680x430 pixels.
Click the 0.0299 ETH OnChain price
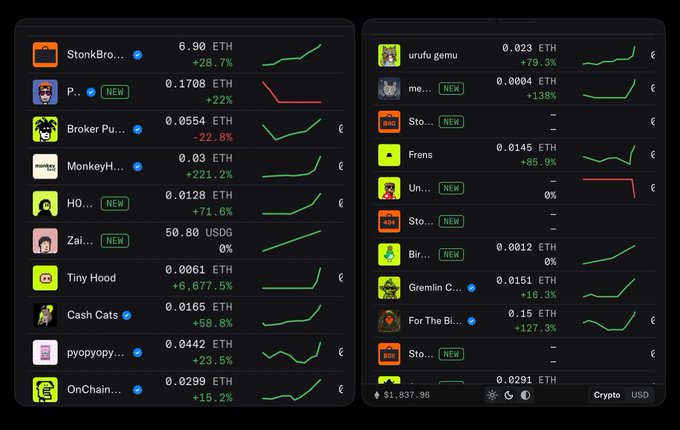point(199,381)
